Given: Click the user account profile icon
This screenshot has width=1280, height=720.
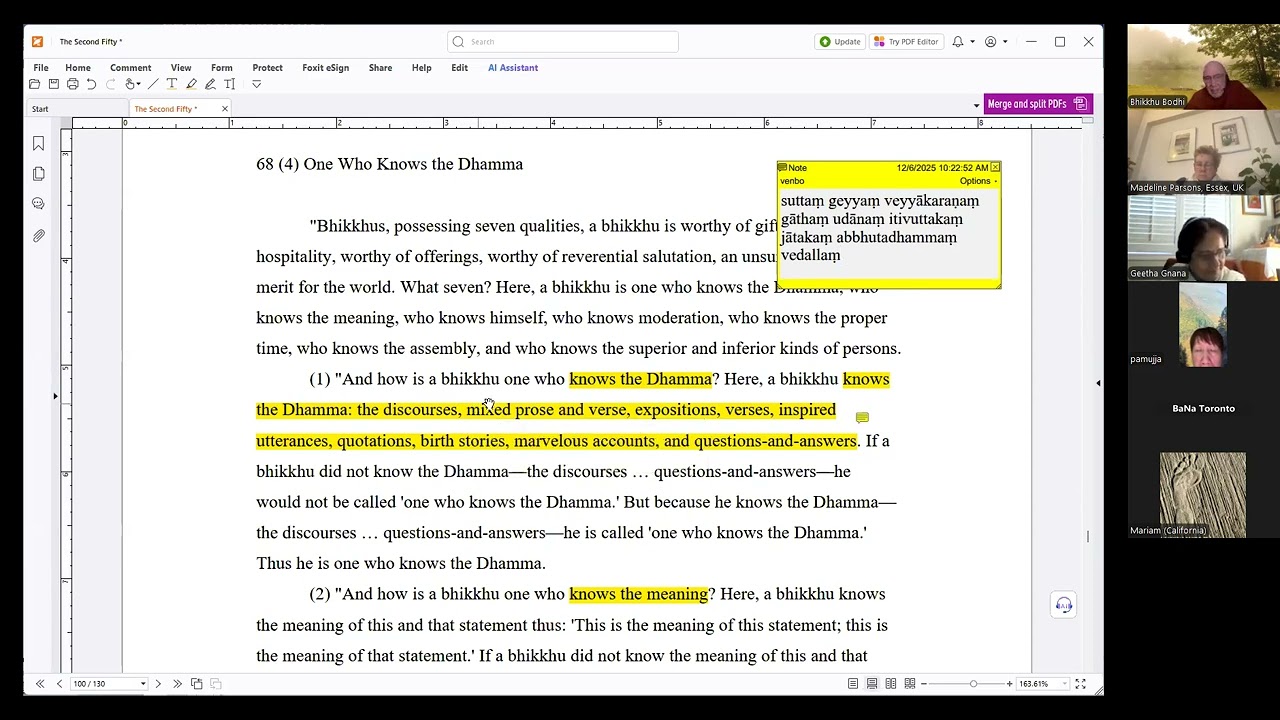Looking at the screenshot, I should [x=990, y=42].
